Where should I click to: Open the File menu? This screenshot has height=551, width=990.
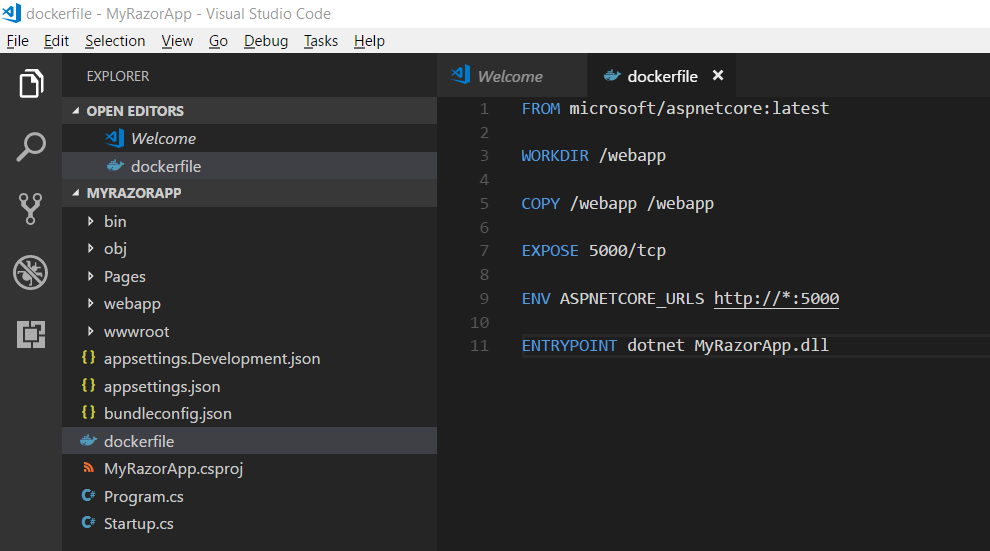(x=18, y=41)
